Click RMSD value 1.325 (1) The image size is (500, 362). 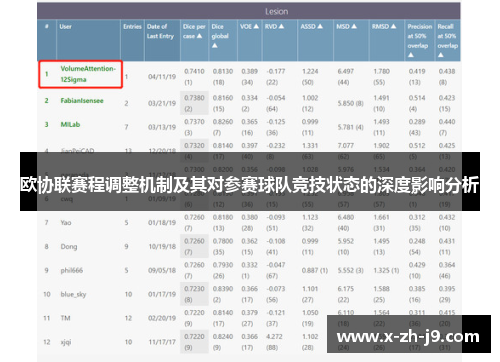(386, 270)
